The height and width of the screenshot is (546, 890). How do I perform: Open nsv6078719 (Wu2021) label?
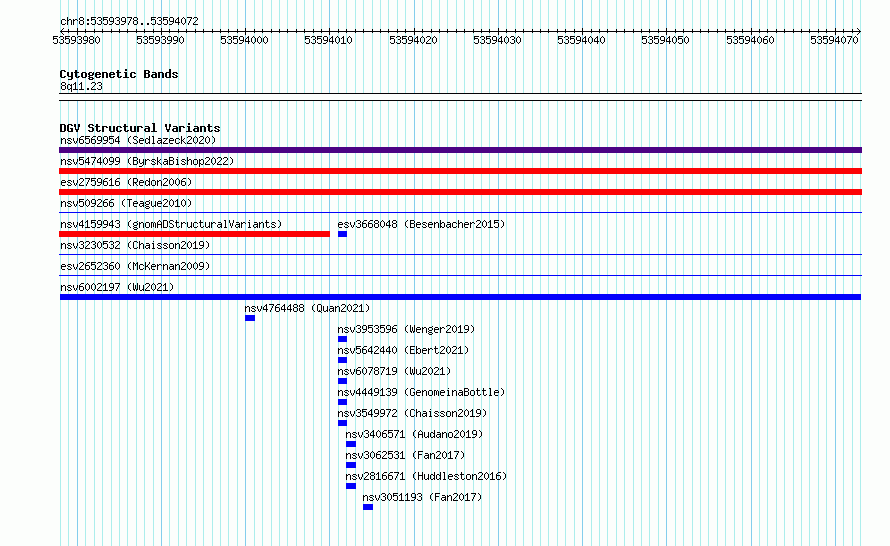click(394, 371)
